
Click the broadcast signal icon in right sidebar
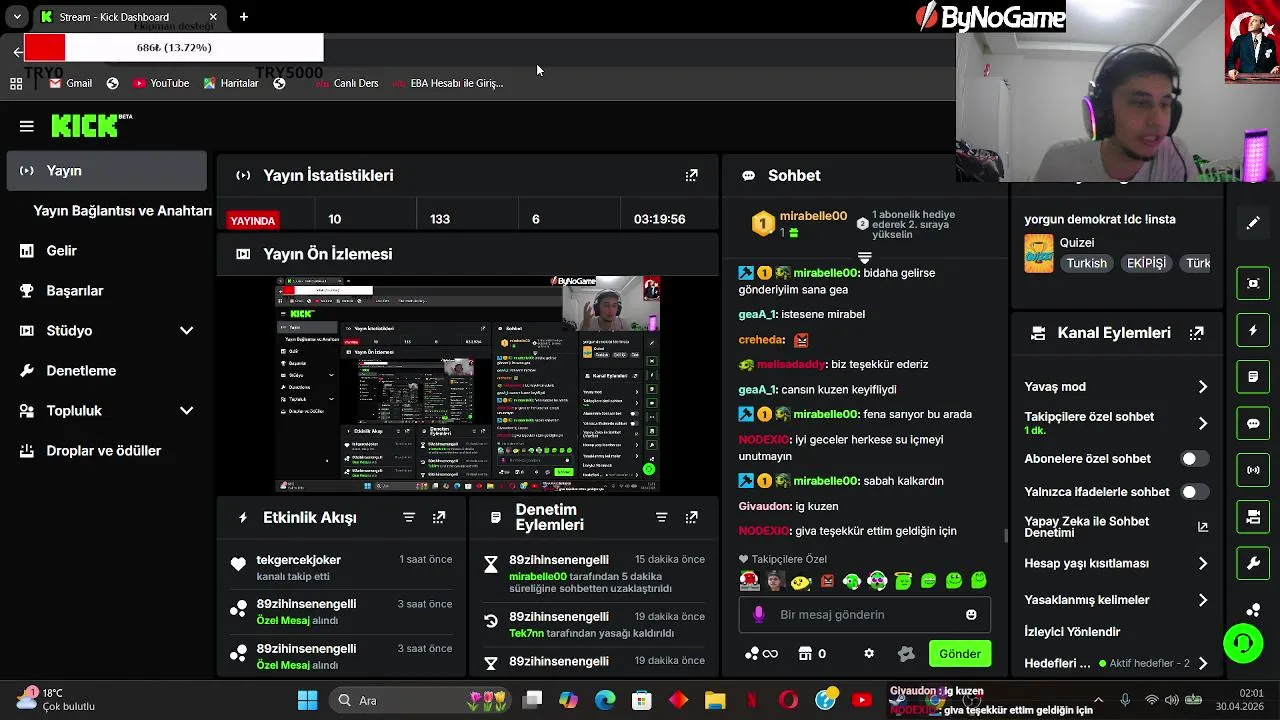[x=1253, y=470]
